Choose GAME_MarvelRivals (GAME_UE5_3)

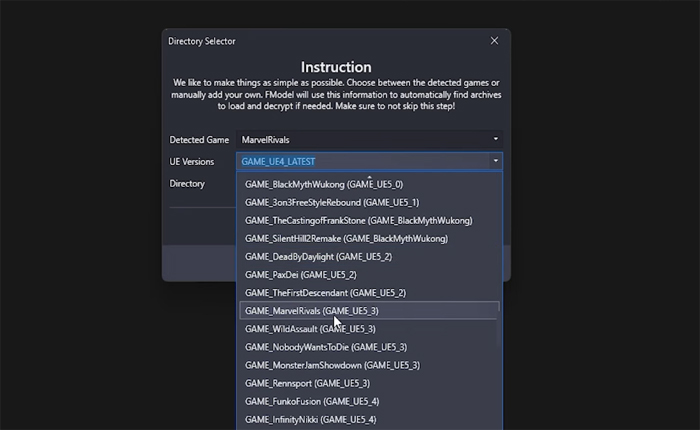point(311,311)
